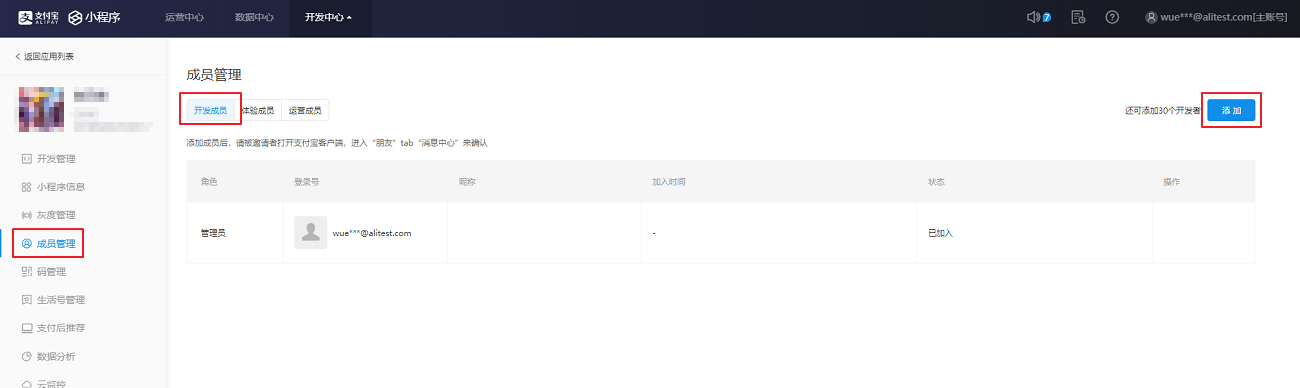The width and height of the screenshot is (1300, 388).
Task: Expand the 开发中心 top menu
Action: click(x=329, y=18)
